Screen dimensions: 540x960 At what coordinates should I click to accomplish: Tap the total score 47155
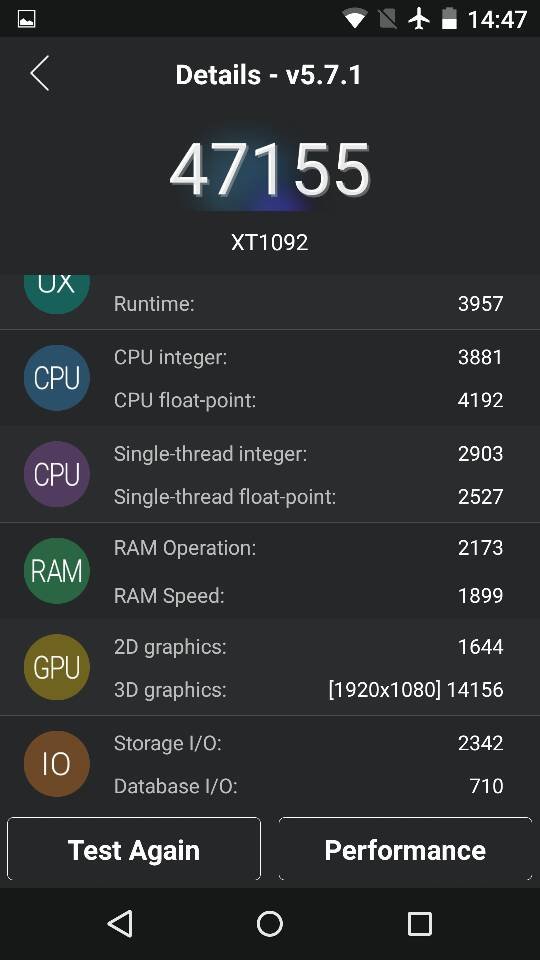(270, 170)
